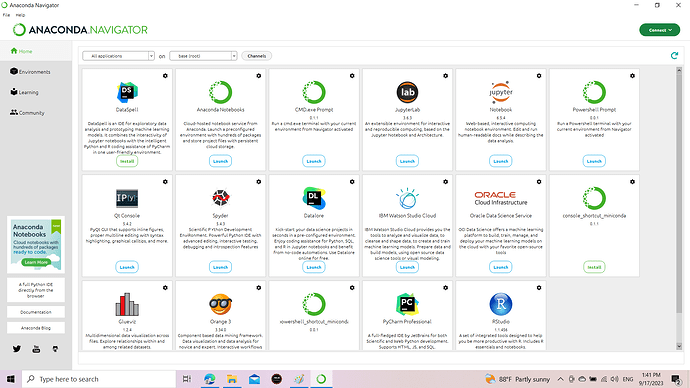
Task: Click the Channels button
Action: (x=257, y=56)
